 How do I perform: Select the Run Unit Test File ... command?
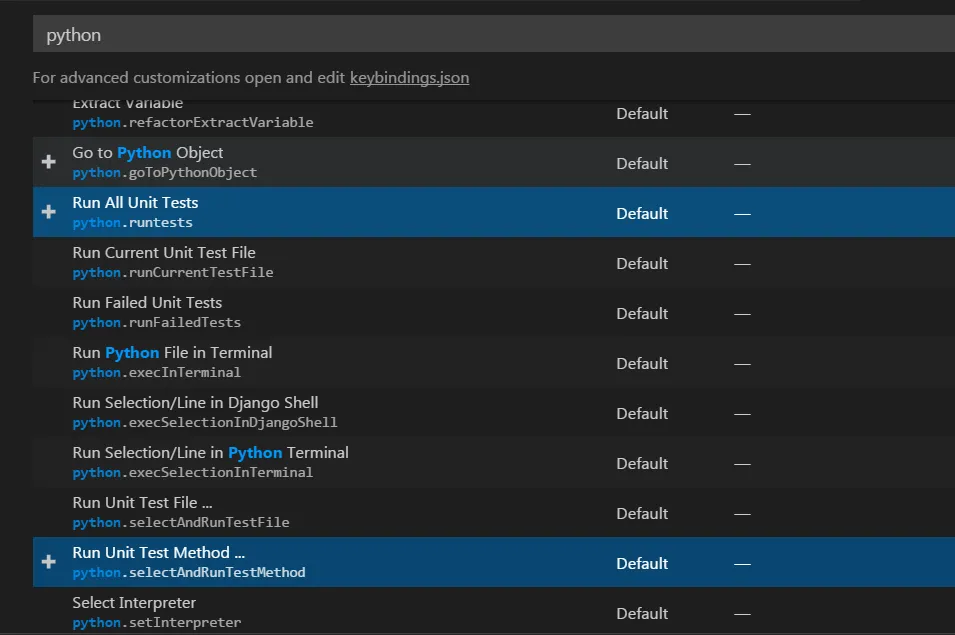(x=142, y=503)
